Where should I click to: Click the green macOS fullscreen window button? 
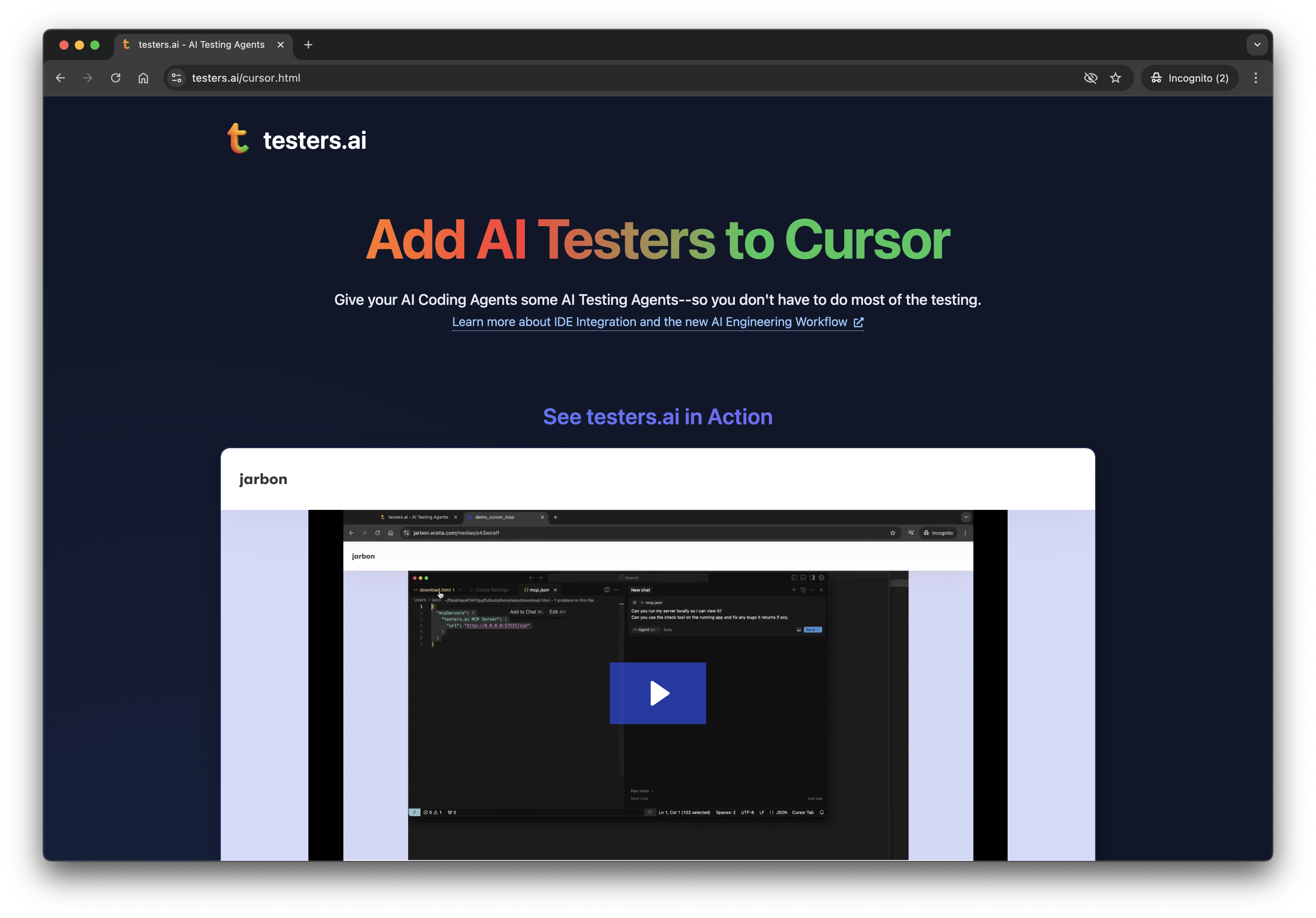(95, 45)
